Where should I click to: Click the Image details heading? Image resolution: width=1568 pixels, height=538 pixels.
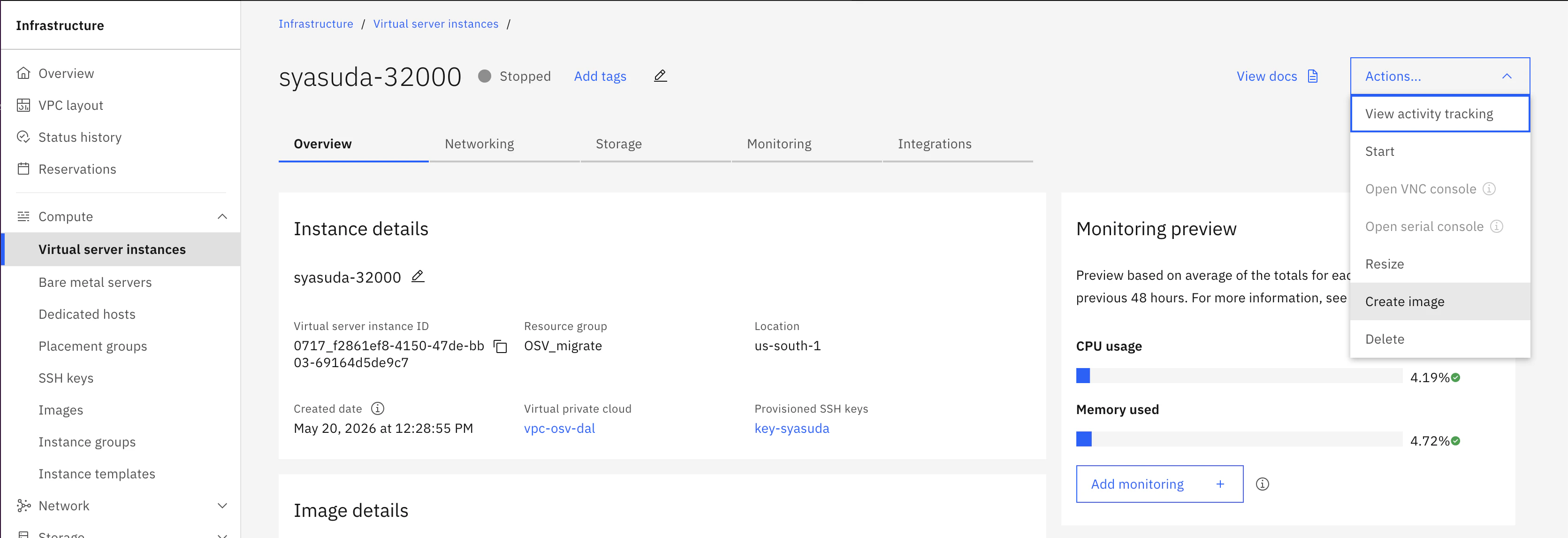(351, 510)
